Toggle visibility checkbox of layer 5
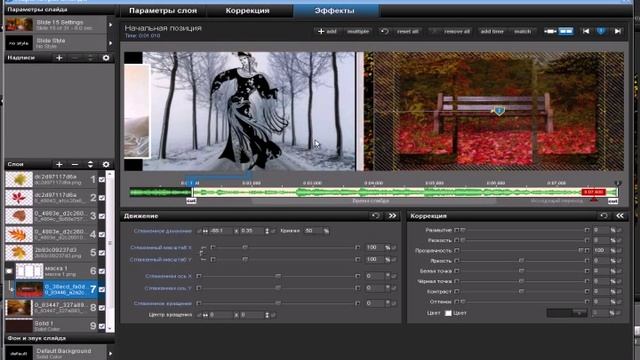The image size is (640, 360). pyautogui.click(x=102, y=253)
